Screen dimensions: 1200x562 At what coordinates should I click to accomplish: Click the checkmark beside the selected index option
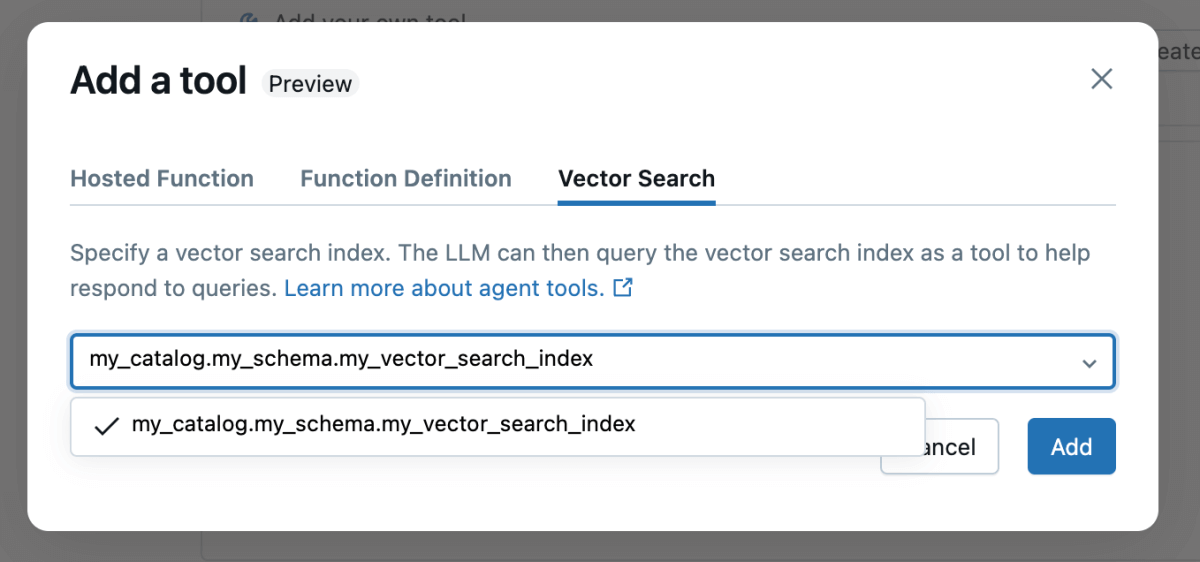(x=106, y=426)
